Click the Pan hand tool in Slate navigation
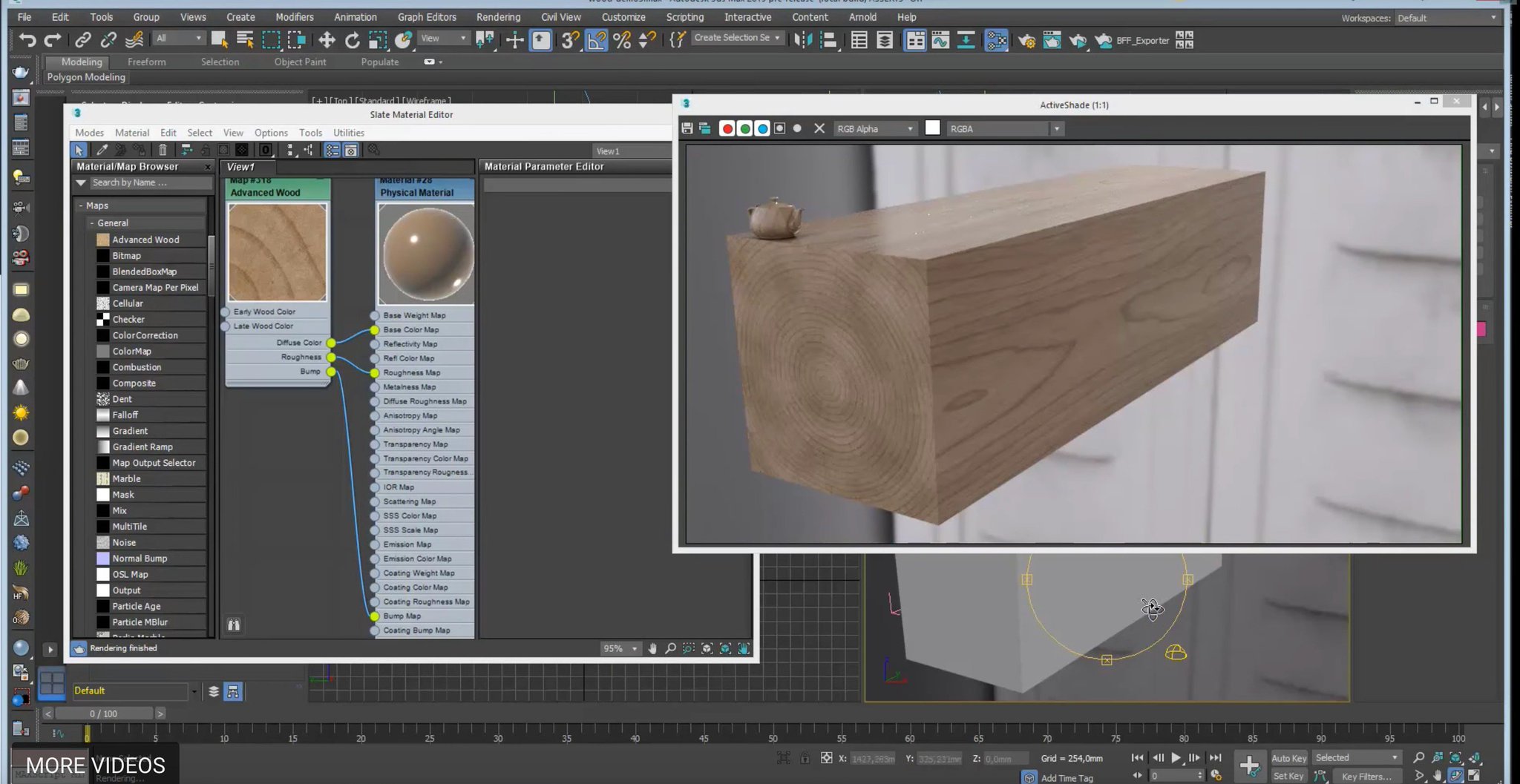This screenshot has width=1520, height=784. [652, 648]
